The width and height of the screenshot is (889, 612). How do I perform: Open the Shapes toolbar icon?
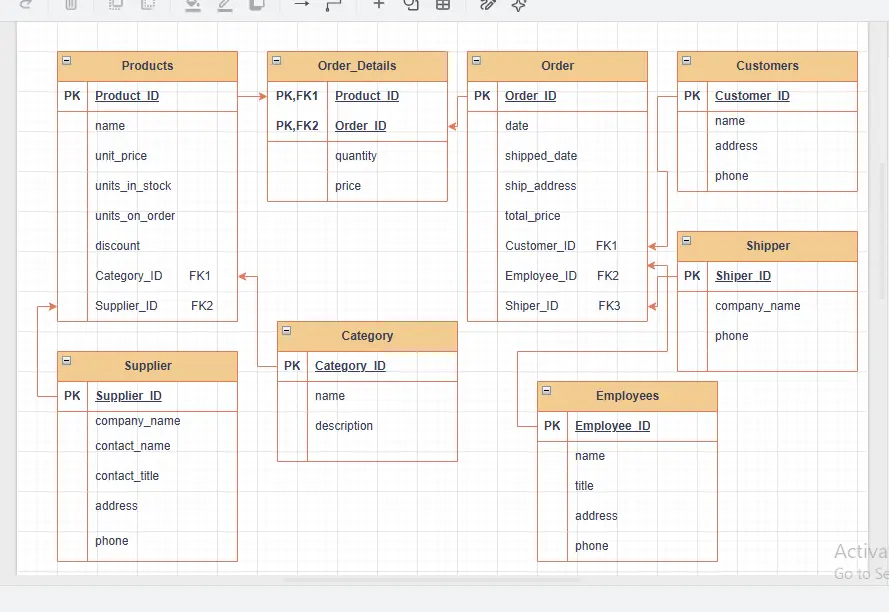411,5
